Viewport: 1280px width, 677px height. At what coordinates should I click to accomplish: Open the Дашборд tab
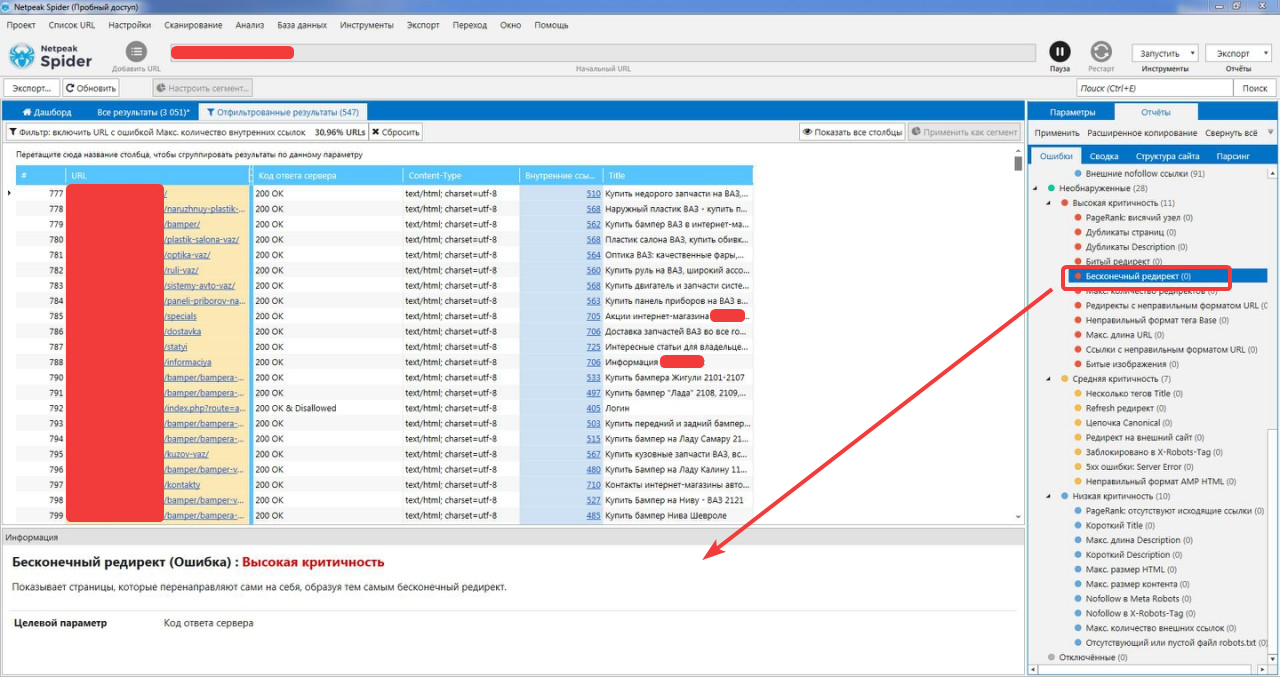point(46,112)
